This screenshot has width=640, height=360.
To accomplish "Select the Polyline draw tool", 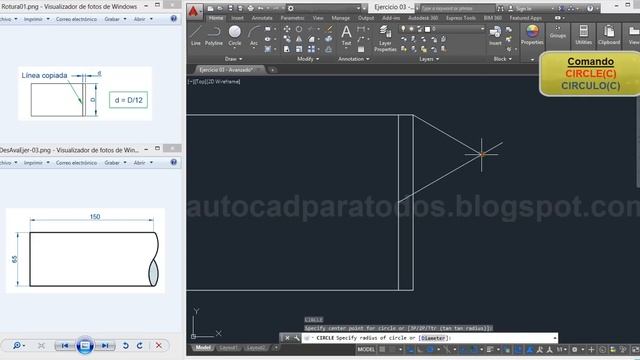I will point(214,36).
